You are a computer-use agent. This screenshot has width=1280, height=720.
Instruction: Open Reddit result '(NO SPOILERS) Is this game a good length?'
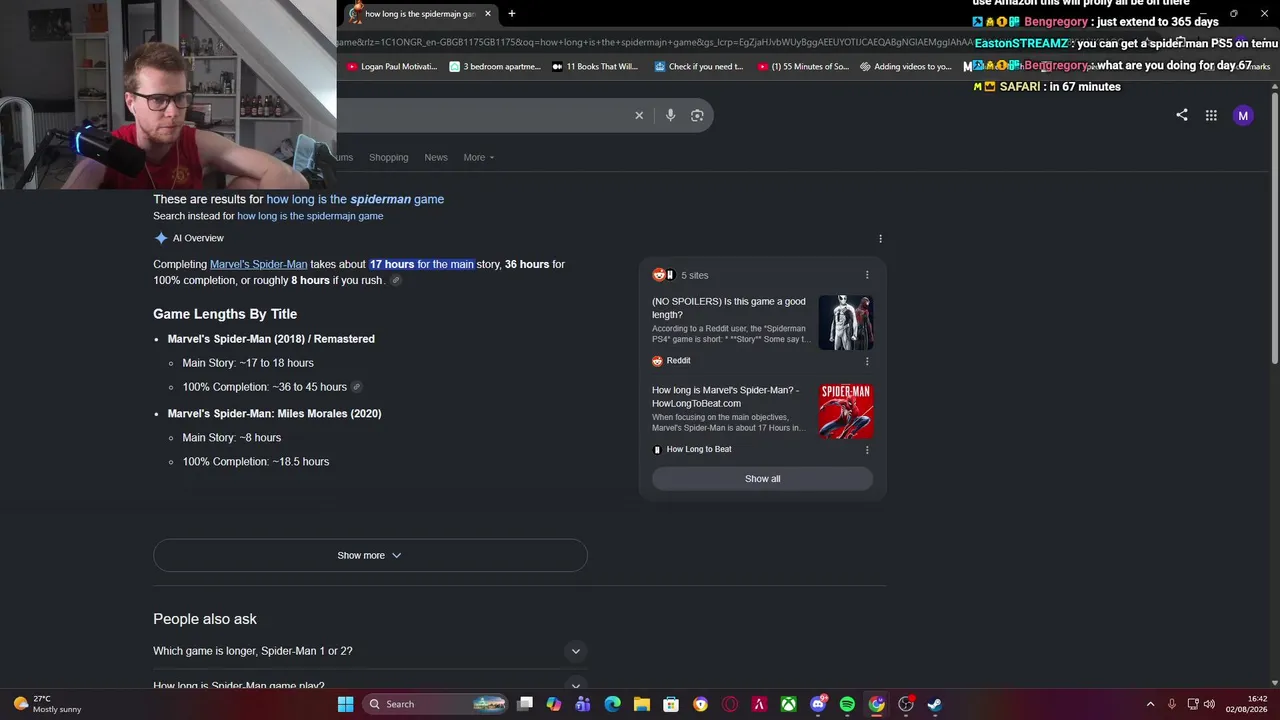point(729,308)
